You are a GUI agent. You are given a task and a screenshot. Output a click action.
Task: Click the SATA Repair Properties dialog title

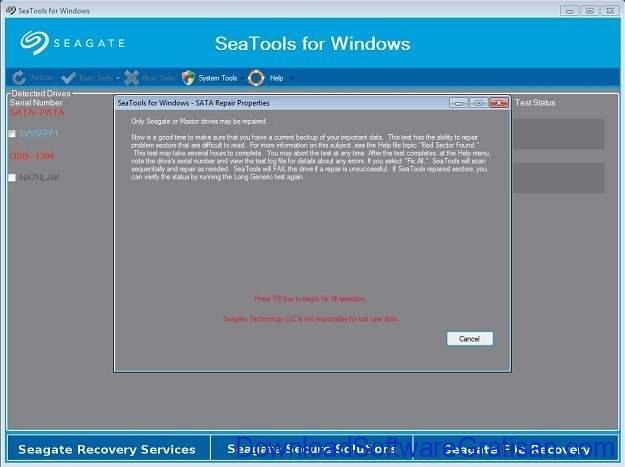click(193, 103)
